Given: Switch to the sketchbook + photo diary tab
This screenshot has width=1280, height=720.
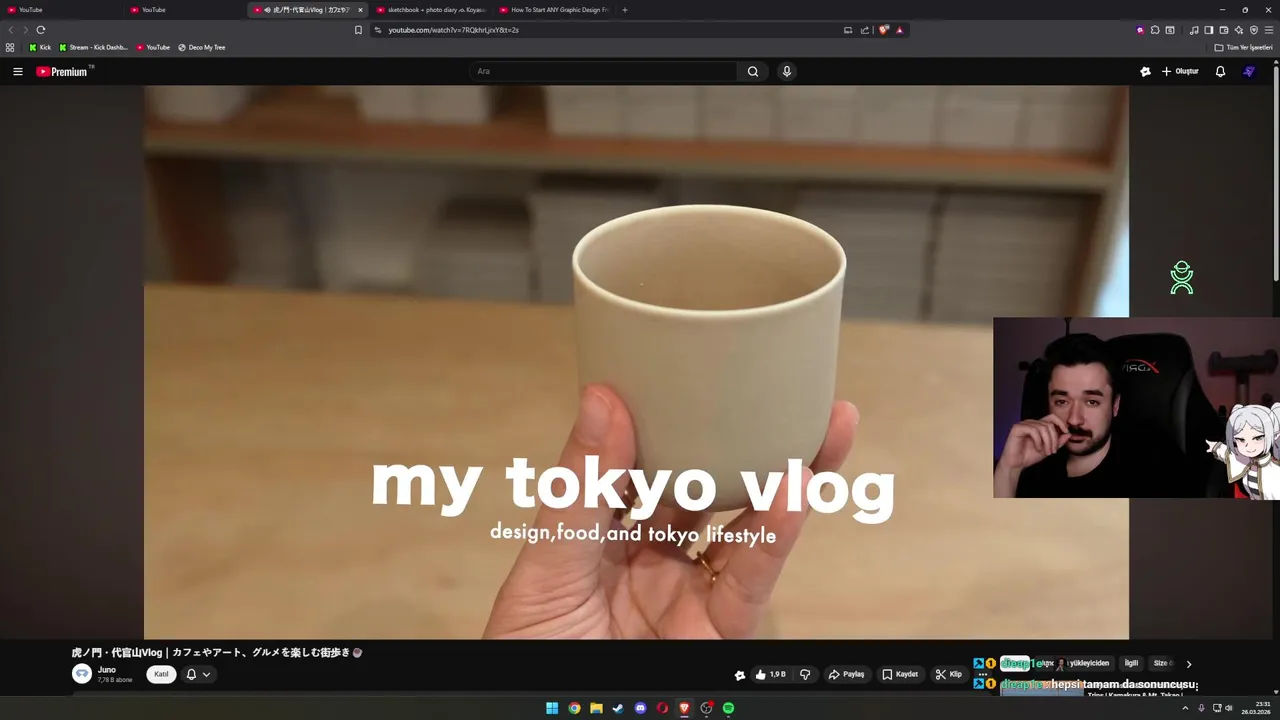Looking at the screenshot, I should pyautogui.click(x=430, y=10).
